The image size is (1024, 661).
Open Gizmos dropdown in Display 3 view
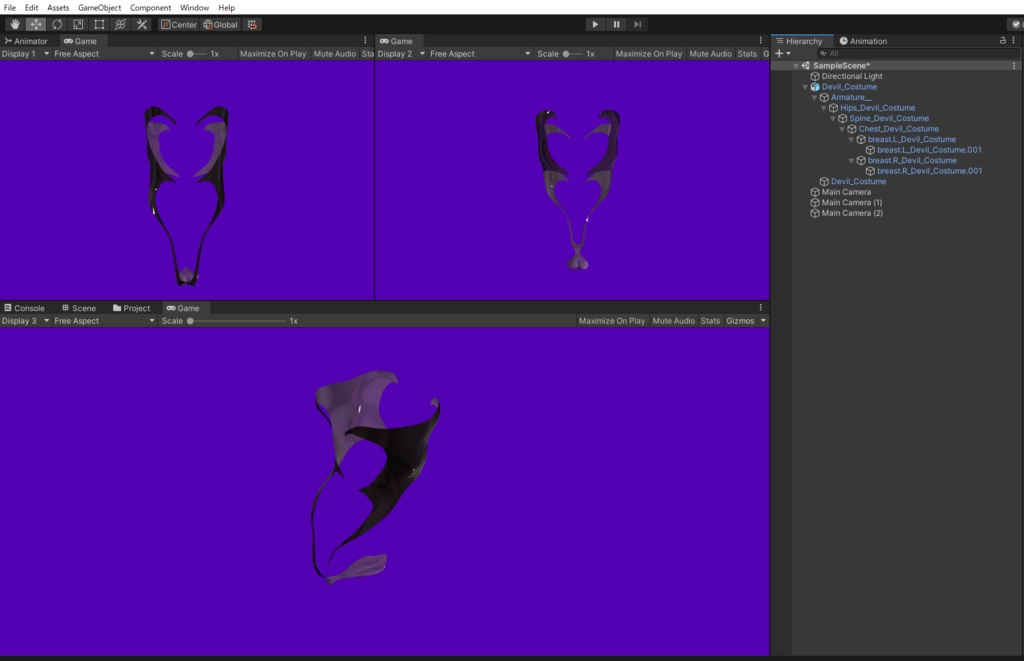click(746, 321)
